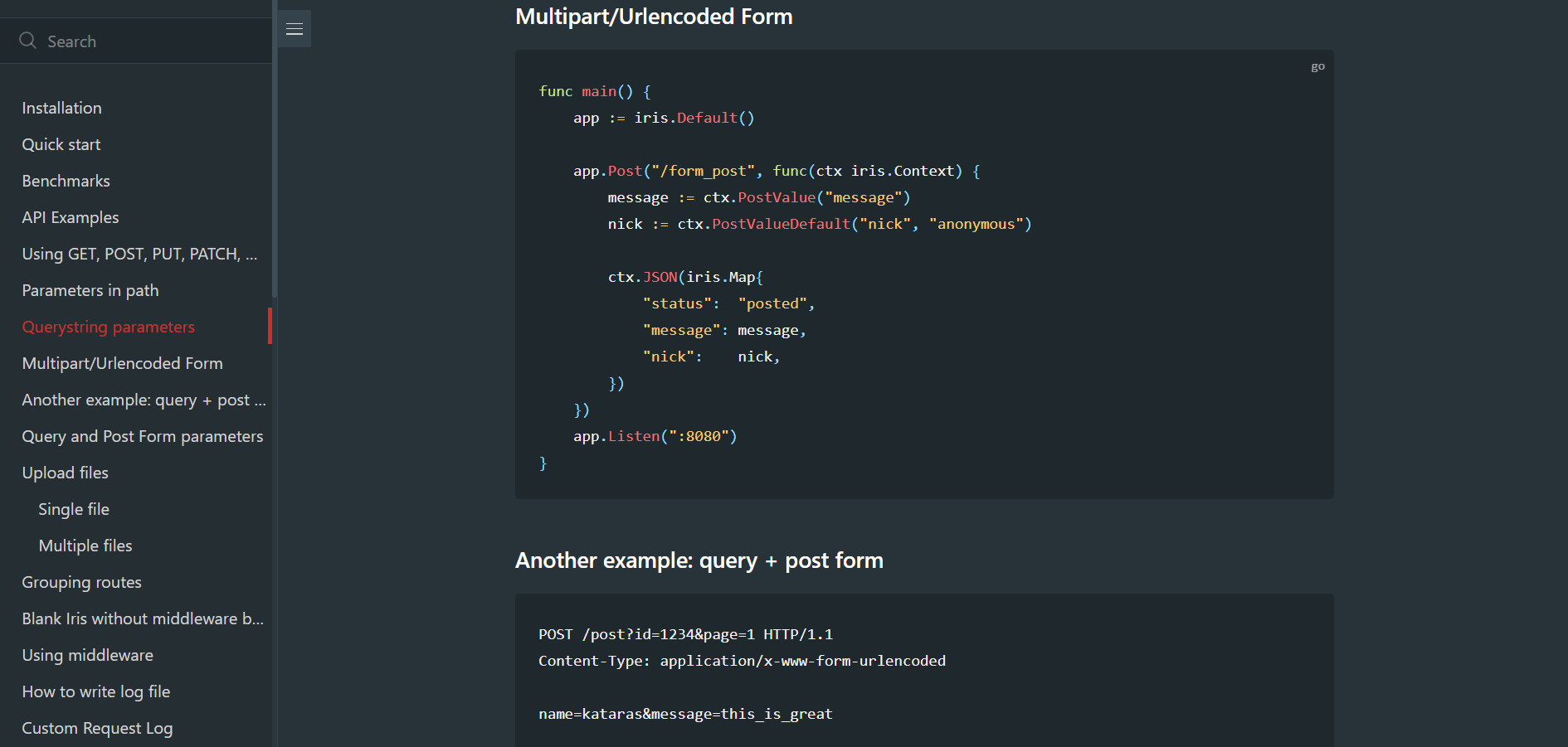Navigate to Grouping routes
The height and width of the screenshot is (747, 1568).
[82, 582]
